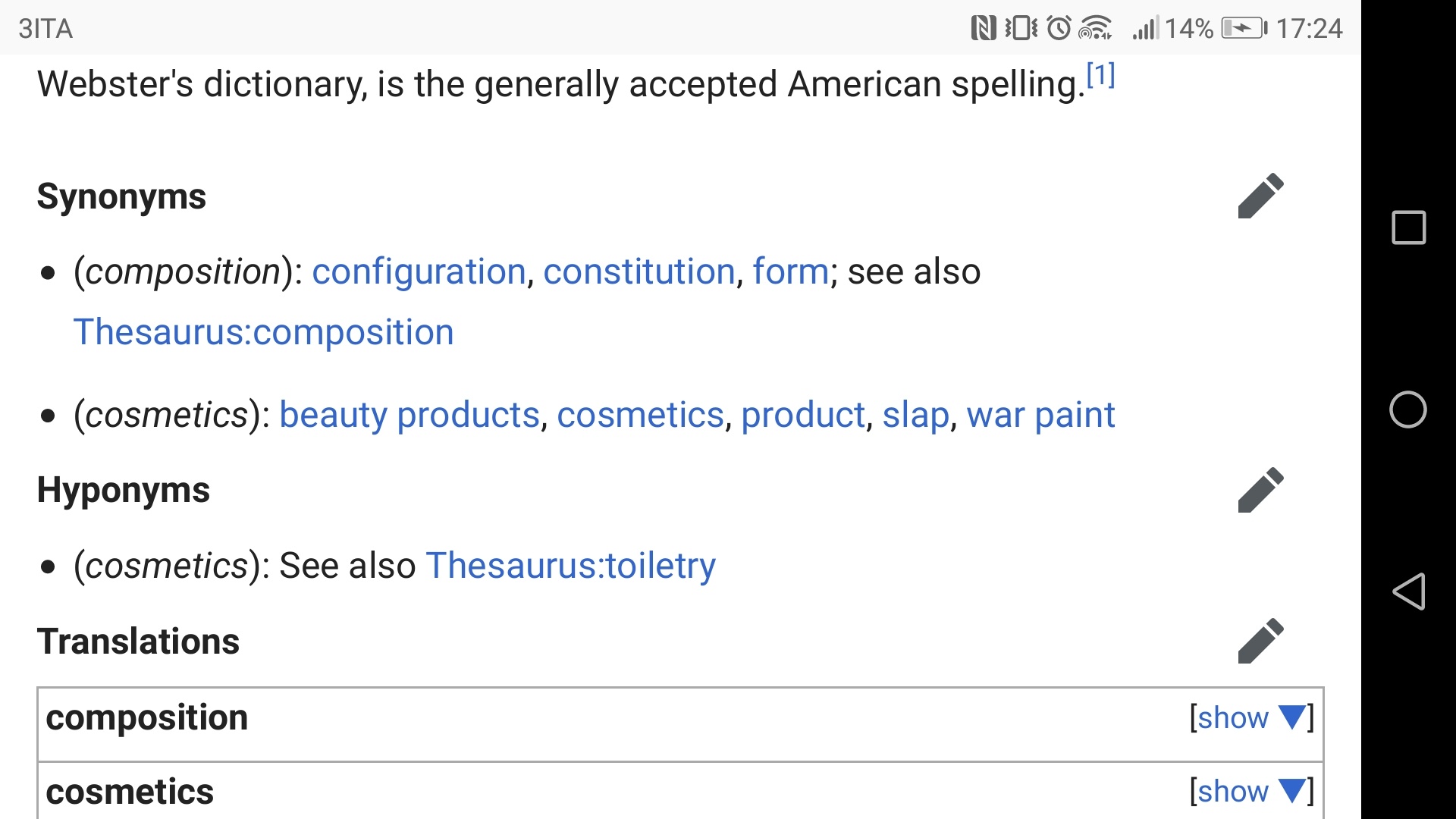
Task: Open the beauty products link
Action: [409, 415]
